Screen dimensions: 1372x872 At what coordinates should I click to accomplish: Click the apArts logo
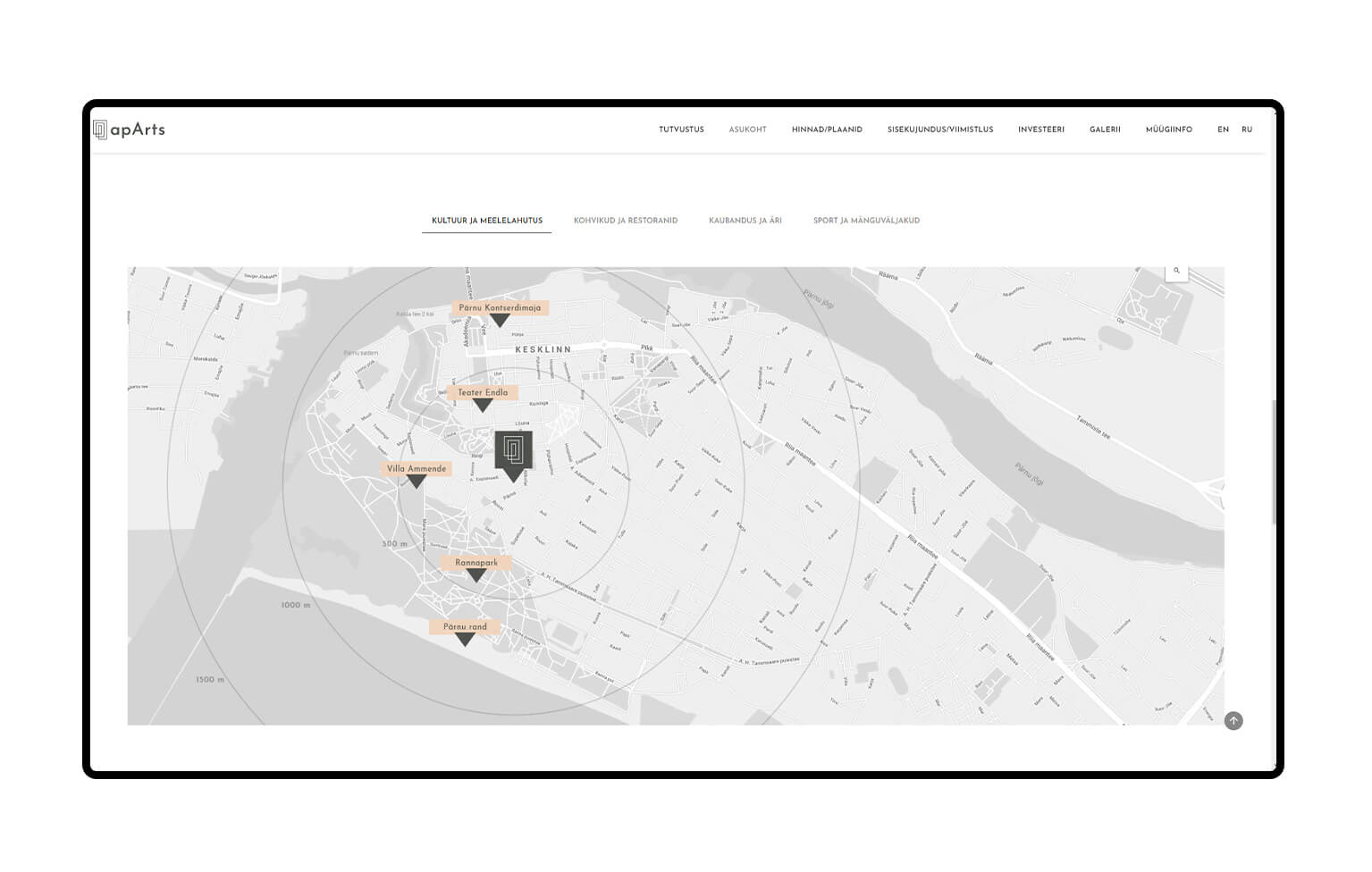click(129, 130)
